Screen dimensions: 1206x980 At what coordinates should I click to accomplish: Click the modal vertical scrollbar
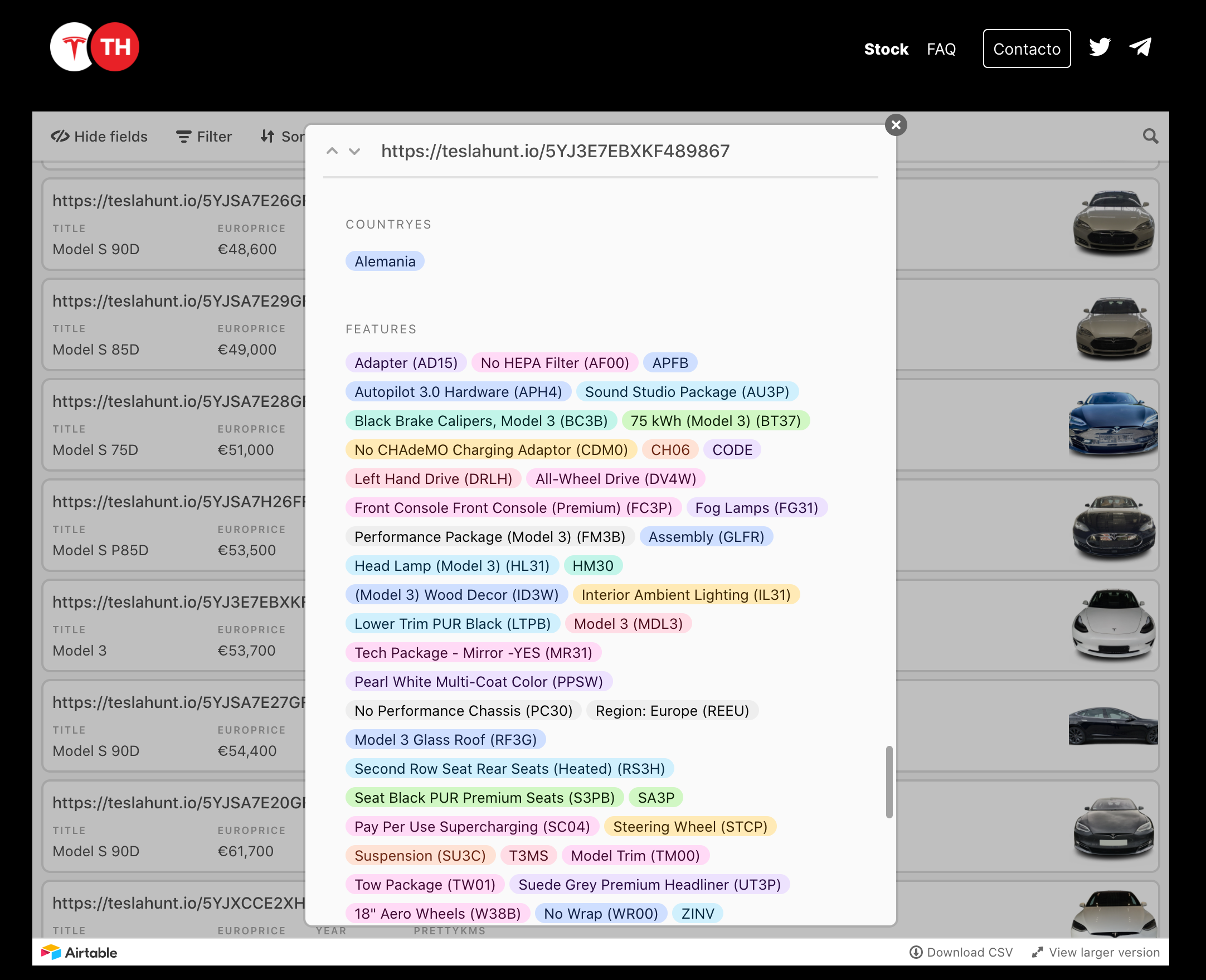point(889,782)
